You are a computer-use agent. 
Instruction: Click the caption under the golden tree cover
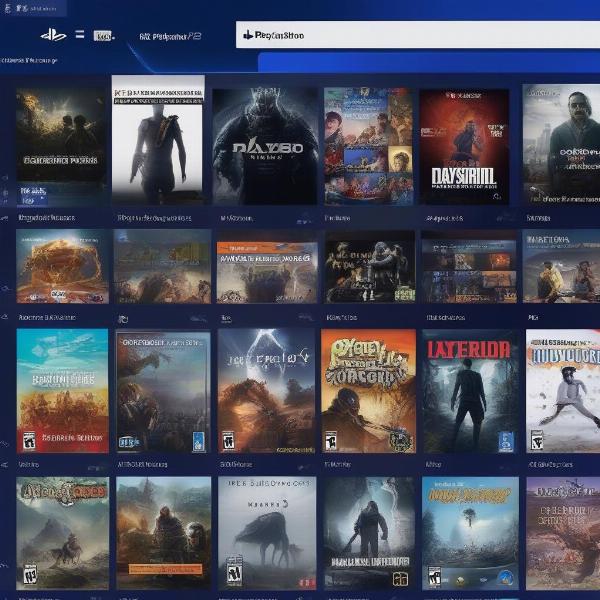pyautogui.click(x=47, y=218)
